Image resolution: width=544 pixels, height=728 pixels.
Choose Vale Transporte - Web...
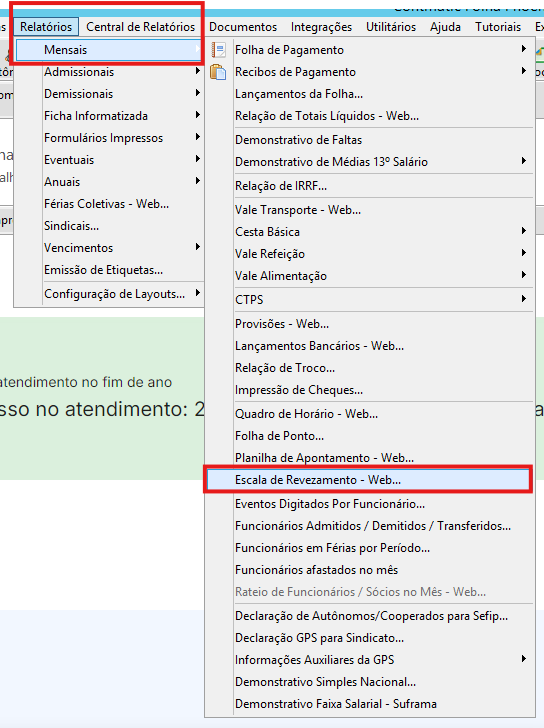370,210
